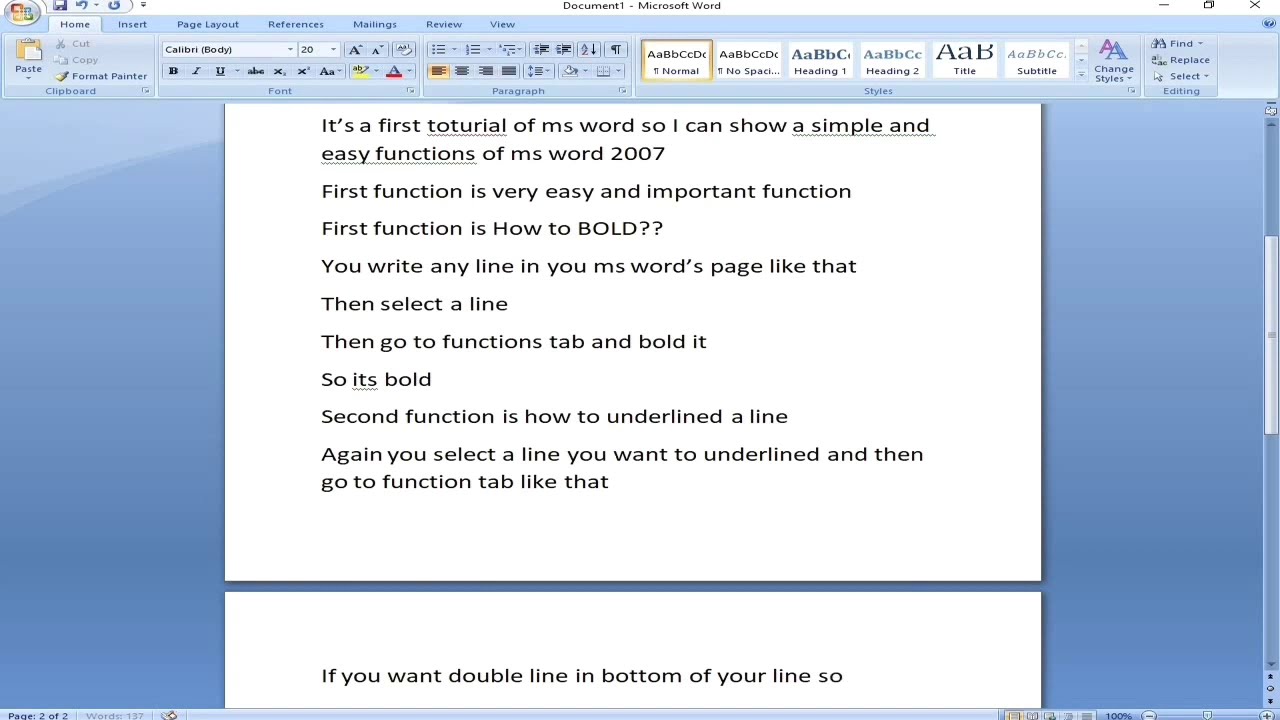1280x720 pixels.
Task: Zoom in with the plus button
Action: coord(1266,715)
